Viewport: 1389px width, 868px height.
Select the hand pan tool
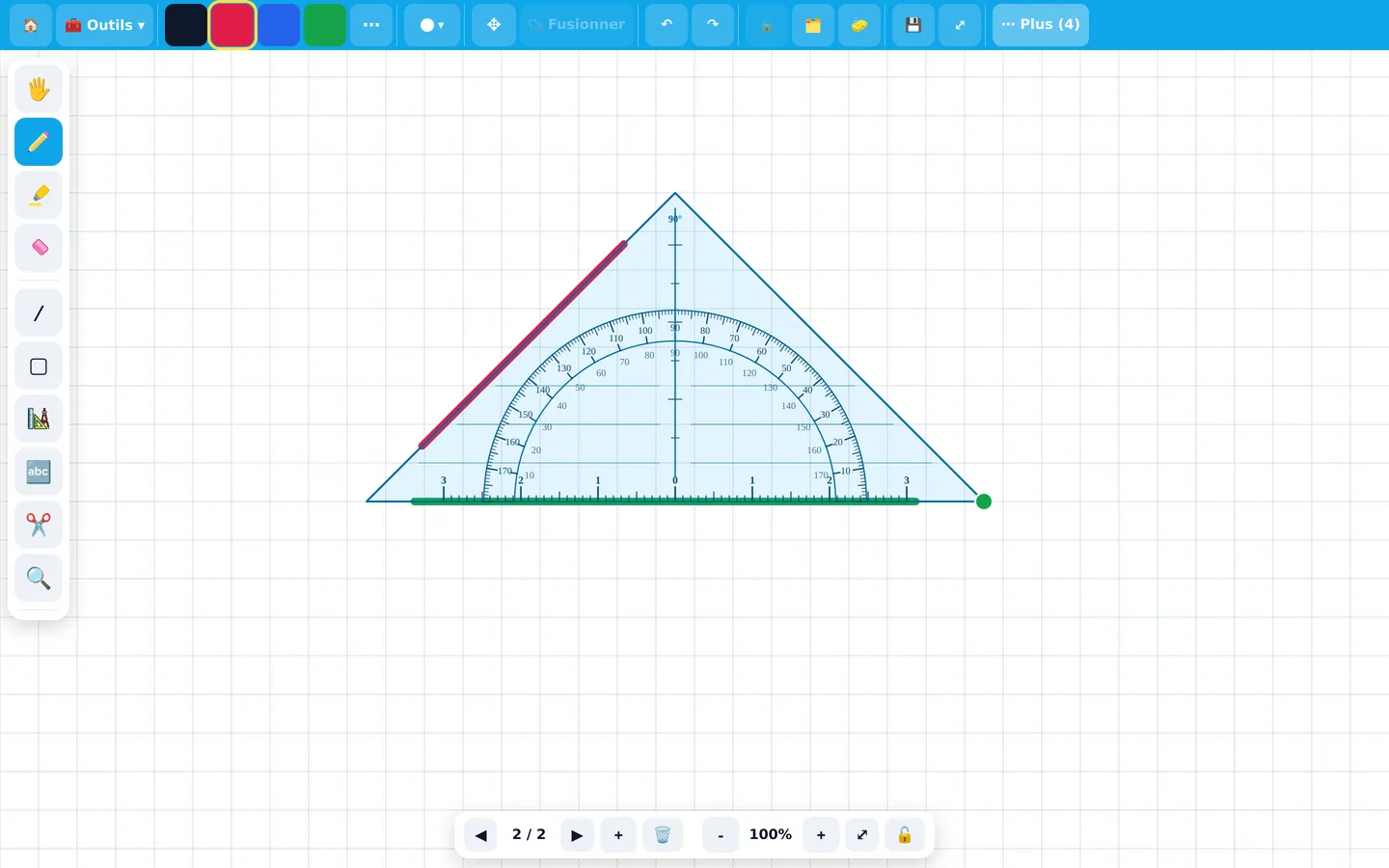[39, 89]
